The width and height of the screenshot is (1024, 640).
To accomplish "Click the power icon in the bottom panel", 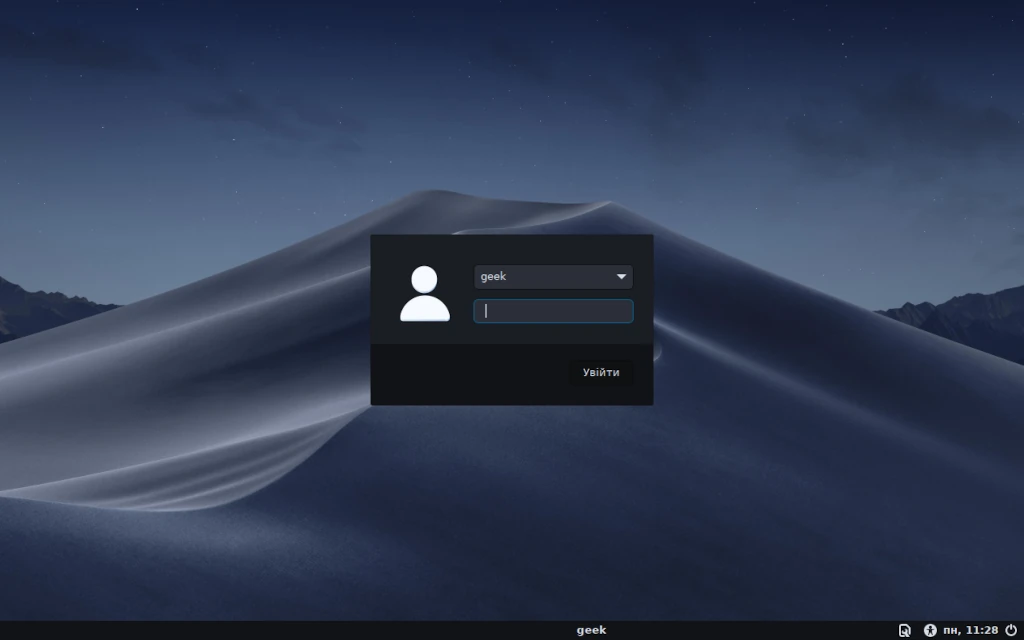I will 1011,630.
